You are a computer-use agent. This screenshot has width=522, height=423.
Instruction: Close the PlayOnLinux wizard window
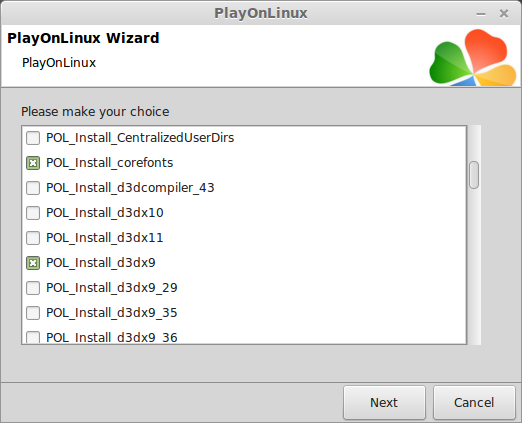[x=504, y=14]
